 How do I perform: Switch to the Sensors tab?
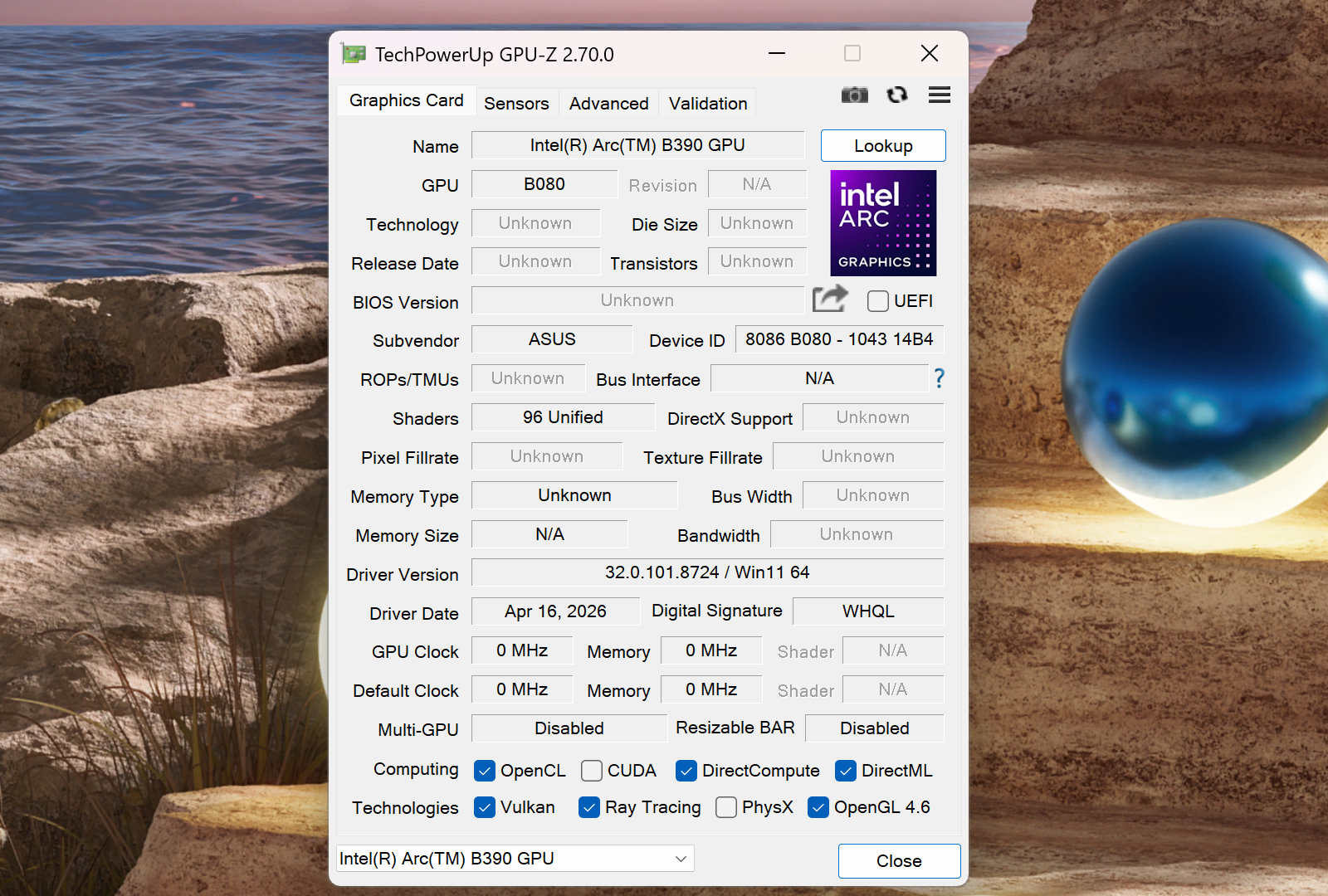516,103
